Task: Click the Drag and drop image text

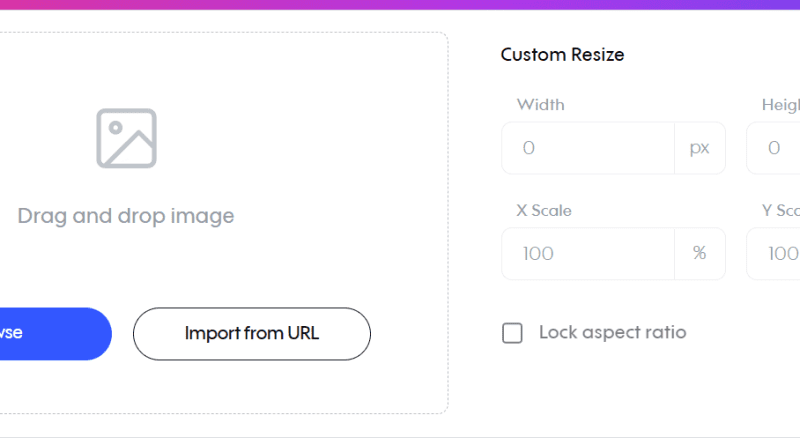Action: click(x=126, y=216)
